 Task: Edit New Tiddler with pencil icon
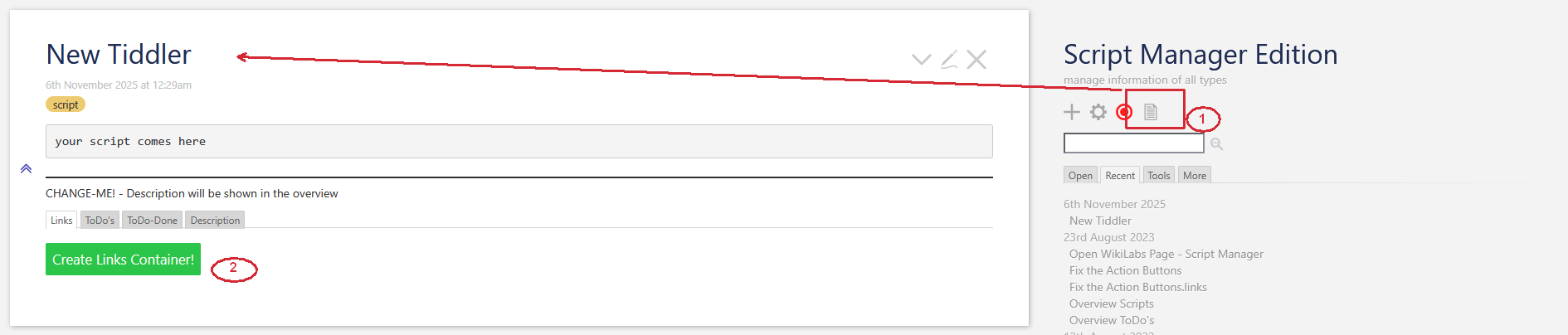coord(949,59)
